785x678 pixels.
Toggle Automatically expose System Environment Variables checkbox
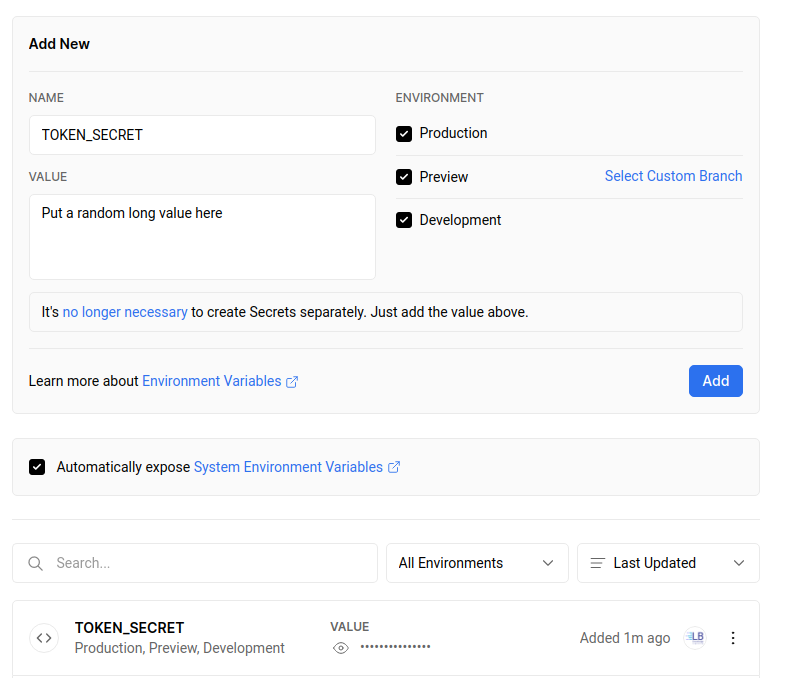click(37, 467)
